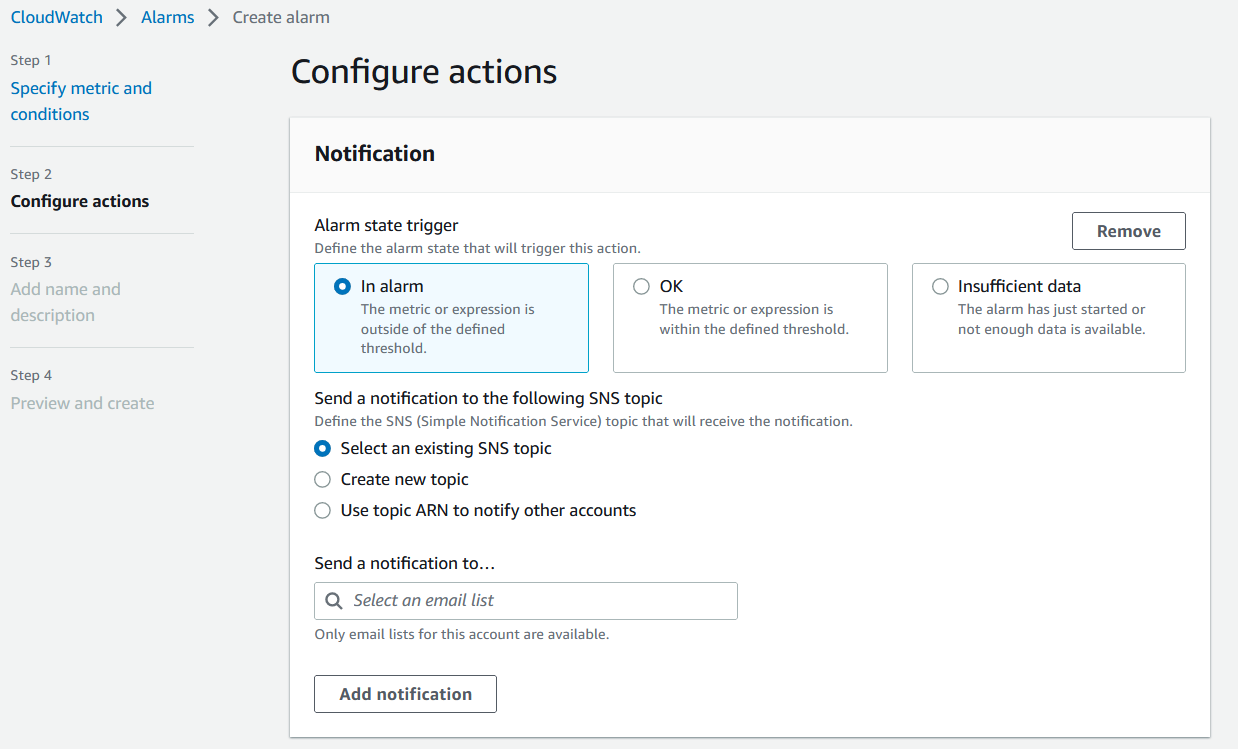The image size is (1238, 749).
Task: Select the 'Insufficient data' alarm state trigger
Action: click(x=940, y=286)
